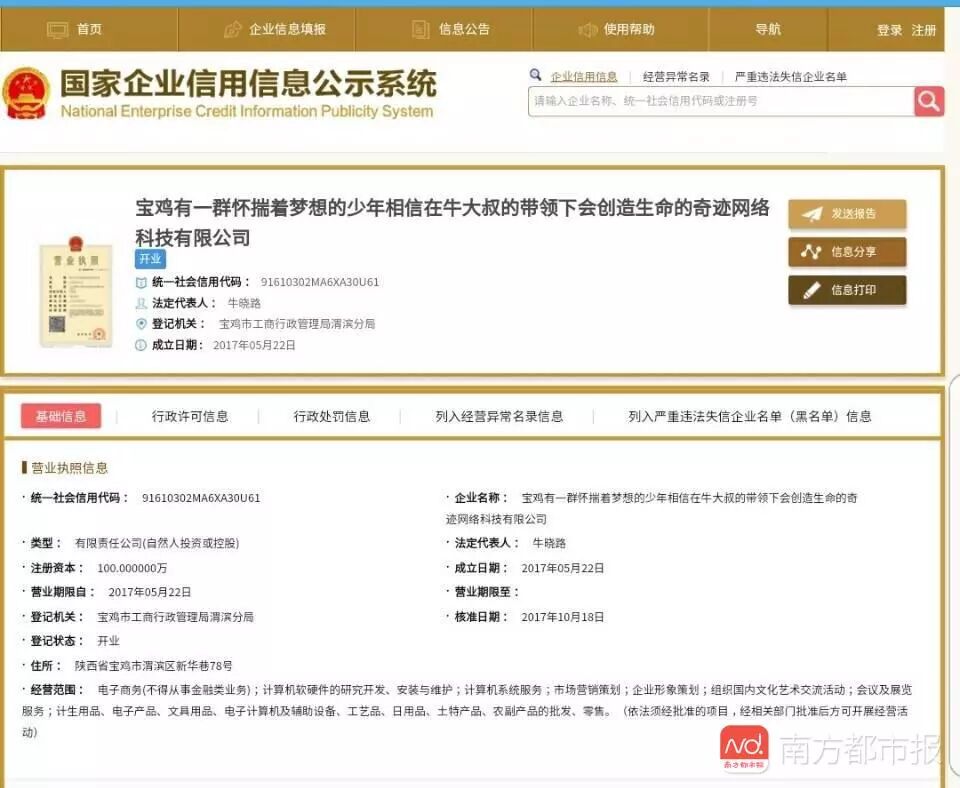Click the 登记状态 value 开业
Image resolution: width=960 pixels, height=788 pixels.
(108, 641)
